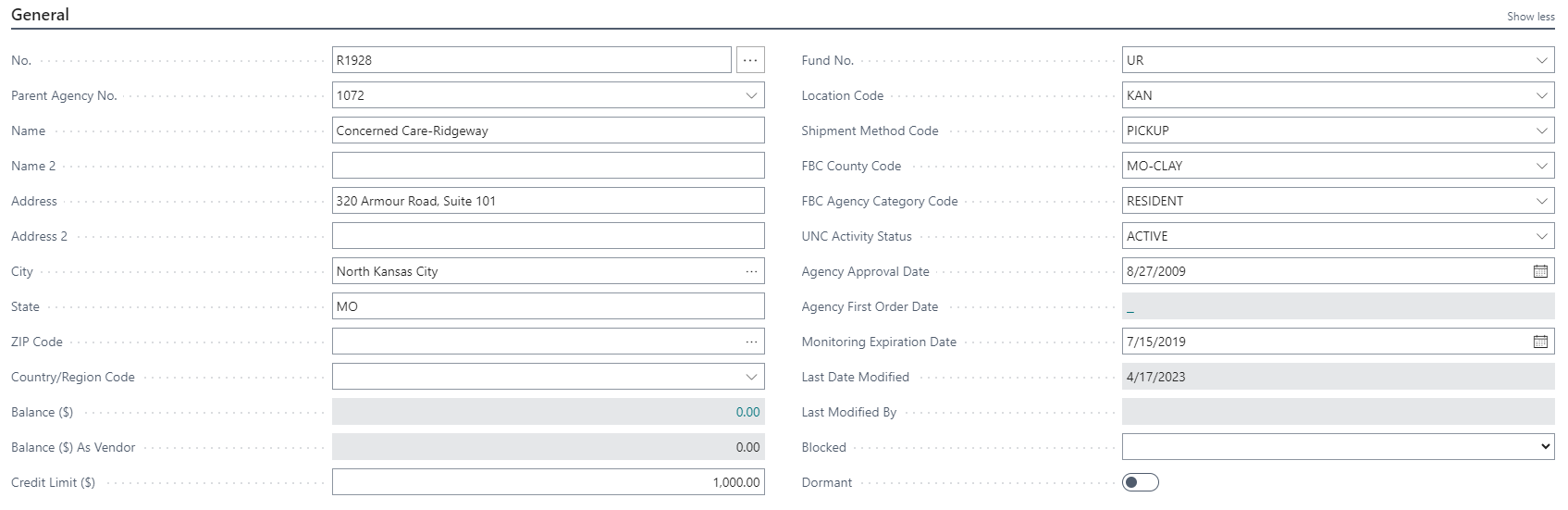Open the Balance ($) 0.00 value link
This screenshot has width=1568, height=510.
747,412
